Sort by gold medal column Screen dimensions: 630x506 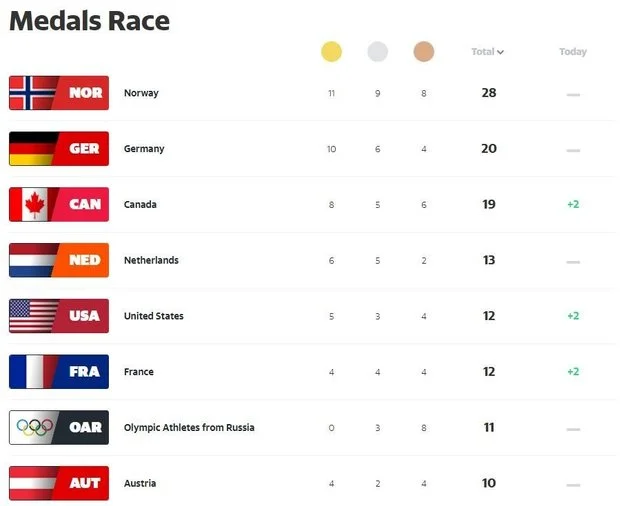[x=331, y=52]
